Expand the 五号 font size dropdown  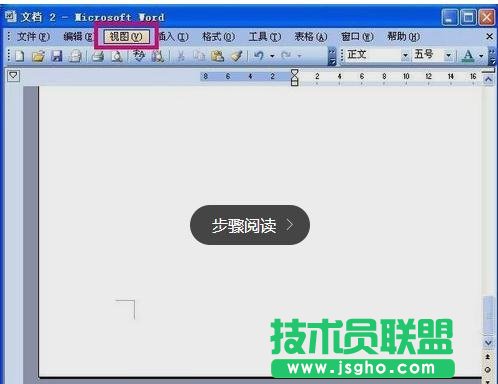coord(448,55)
